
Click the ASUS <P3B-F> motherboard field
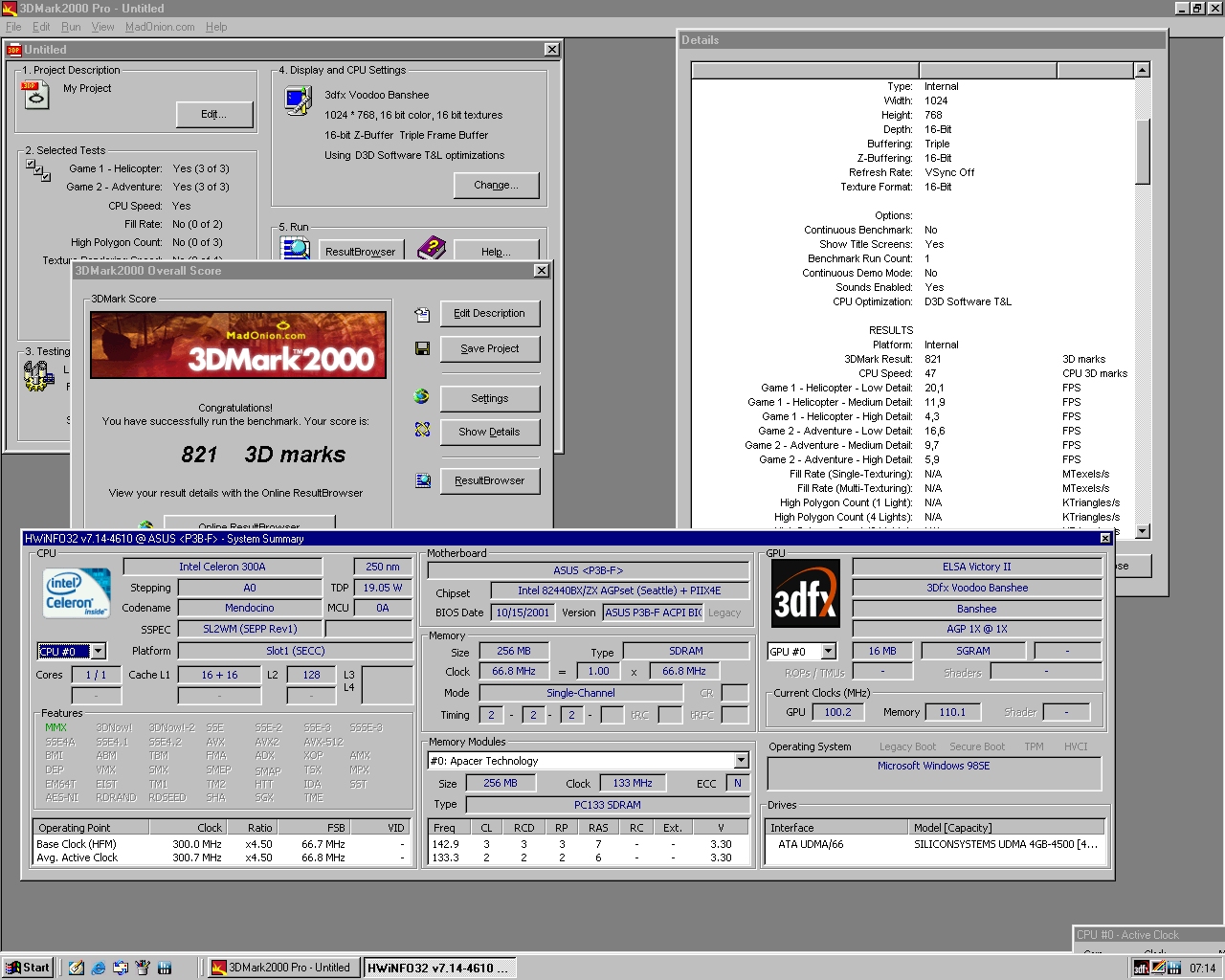588,570
